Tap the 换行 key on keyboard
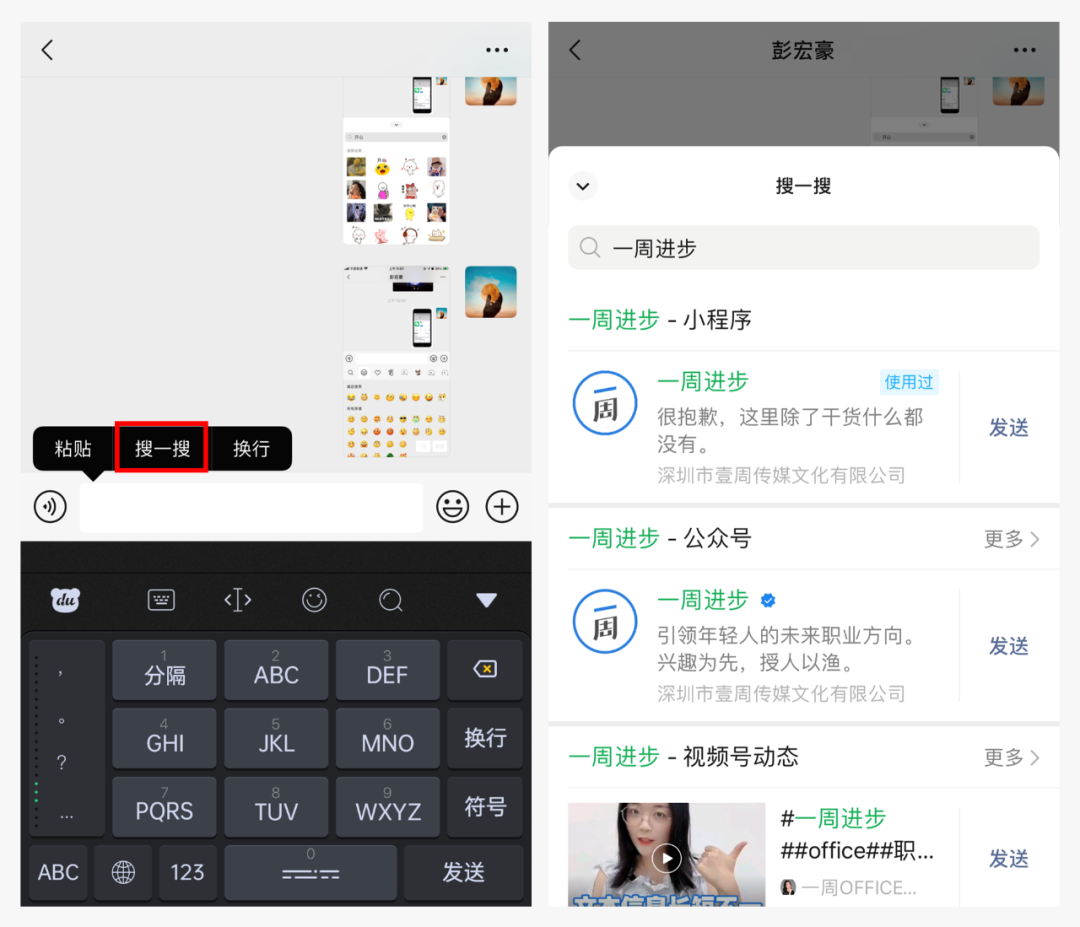Screen dimensions: 1080x927 click(x=485, y=738)
